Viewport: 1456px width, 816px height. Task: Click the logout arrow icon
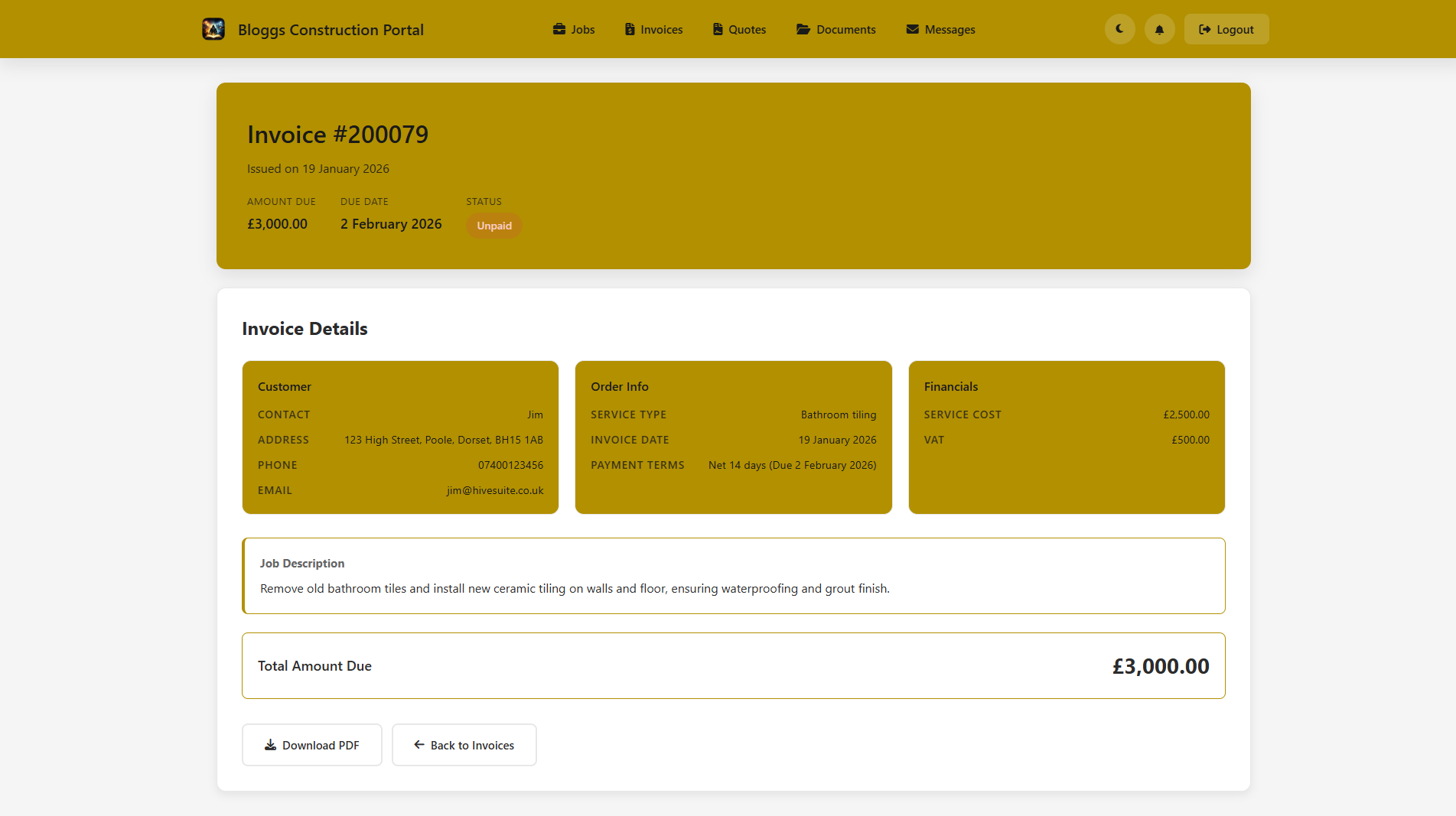tap(1204, 29)
